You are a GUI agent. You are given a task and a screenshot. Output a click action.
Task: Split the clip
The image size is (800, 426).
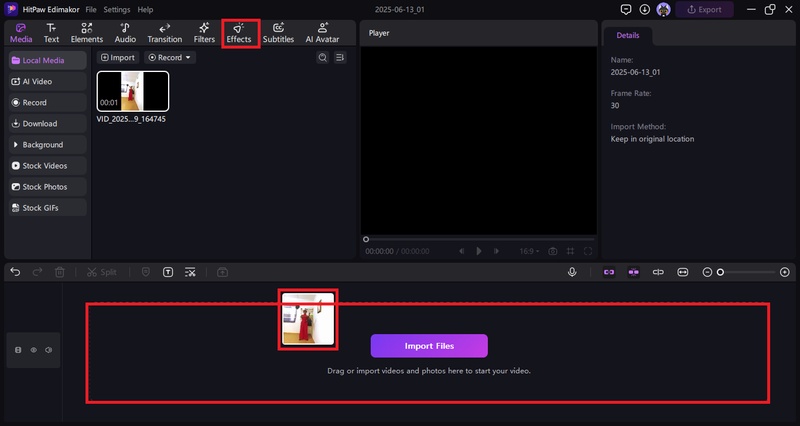click(102, 272)
